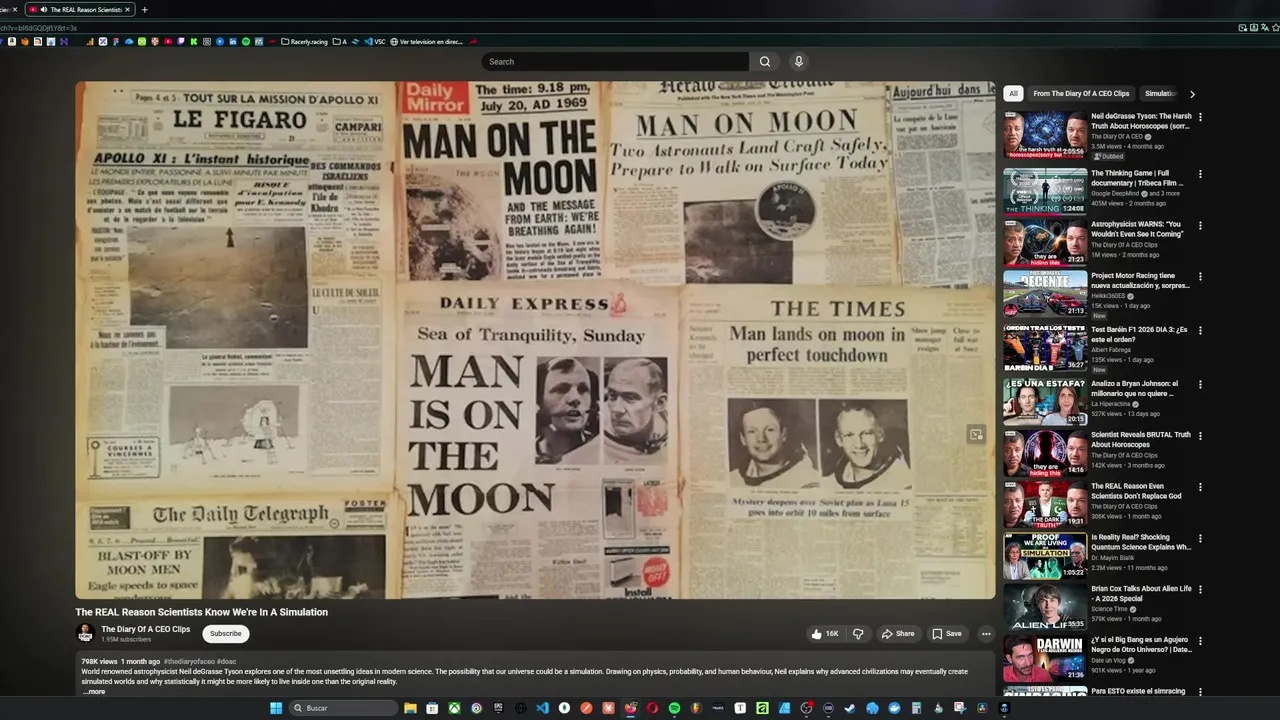Subscribe to The Diary Of A CEO Clips
Image resolution: width=1280 pixels, height=720 pixels.
tap(225, 633)
